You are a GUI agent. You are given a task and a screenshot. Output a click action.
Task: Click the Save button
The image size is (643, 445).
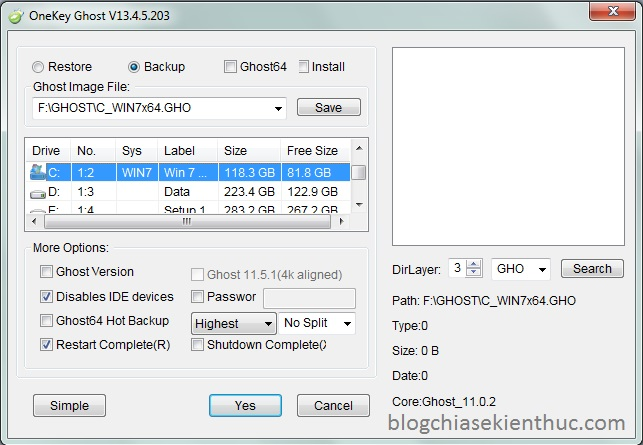coord(328,107)
